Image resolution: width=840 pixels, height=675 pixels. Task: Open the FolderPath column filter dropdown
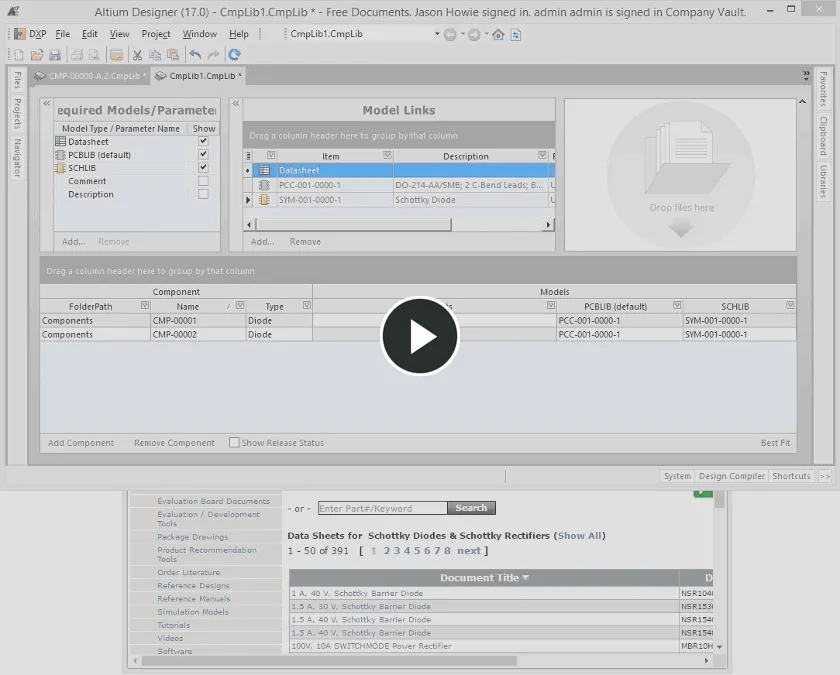point(145,305)
